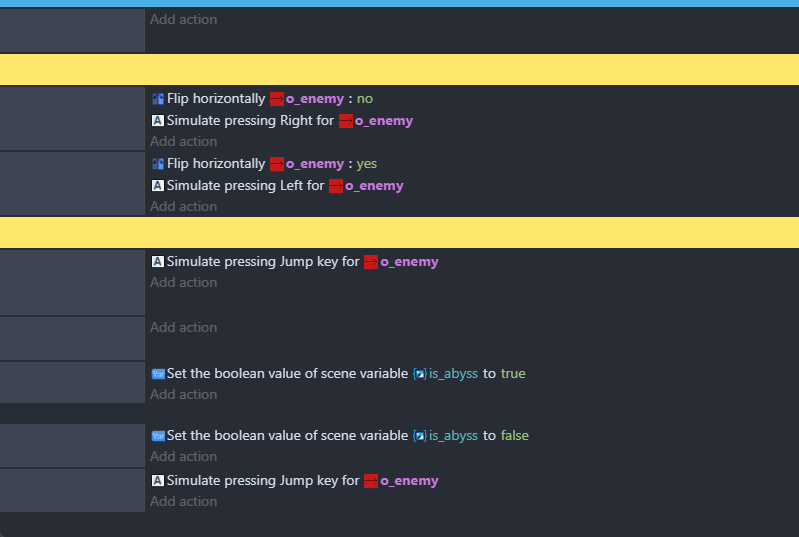The image size is (799, 537).
Task: Click variable icon of is_abyss to true action
Action: click(x=158, y=374)
